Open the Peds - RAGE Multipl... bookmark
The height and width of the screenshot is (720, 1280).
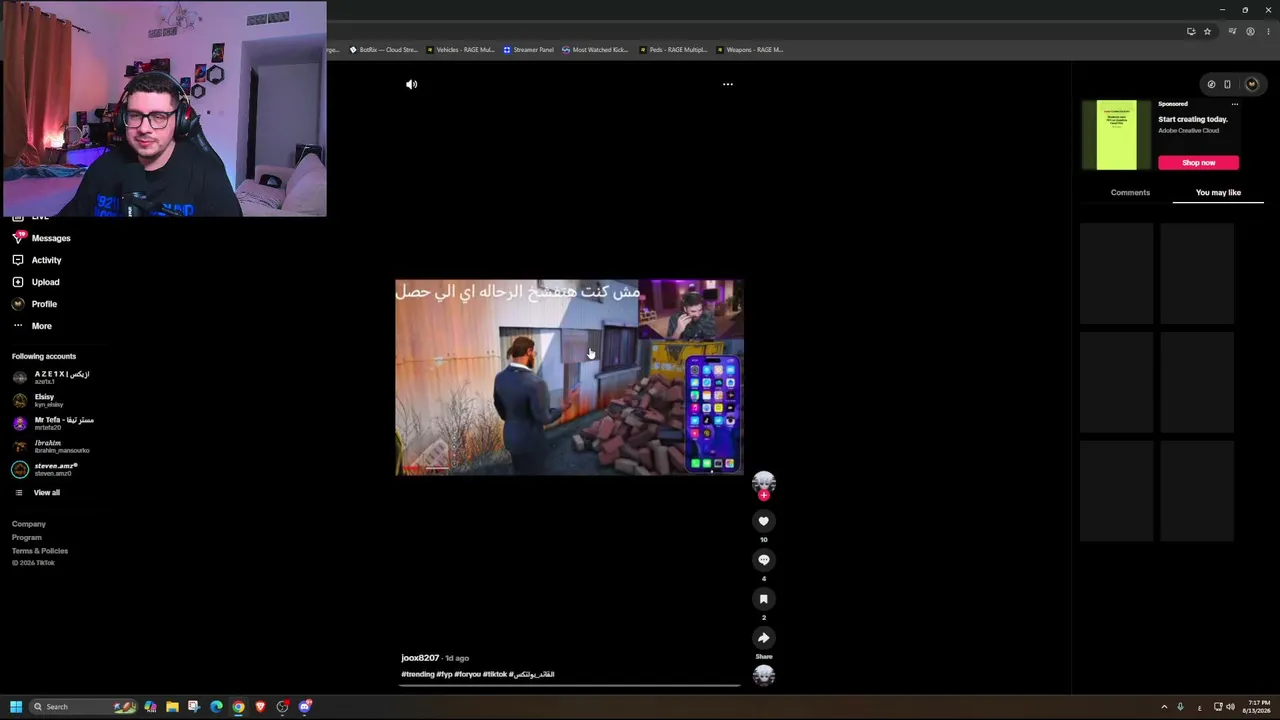(673, 50)
